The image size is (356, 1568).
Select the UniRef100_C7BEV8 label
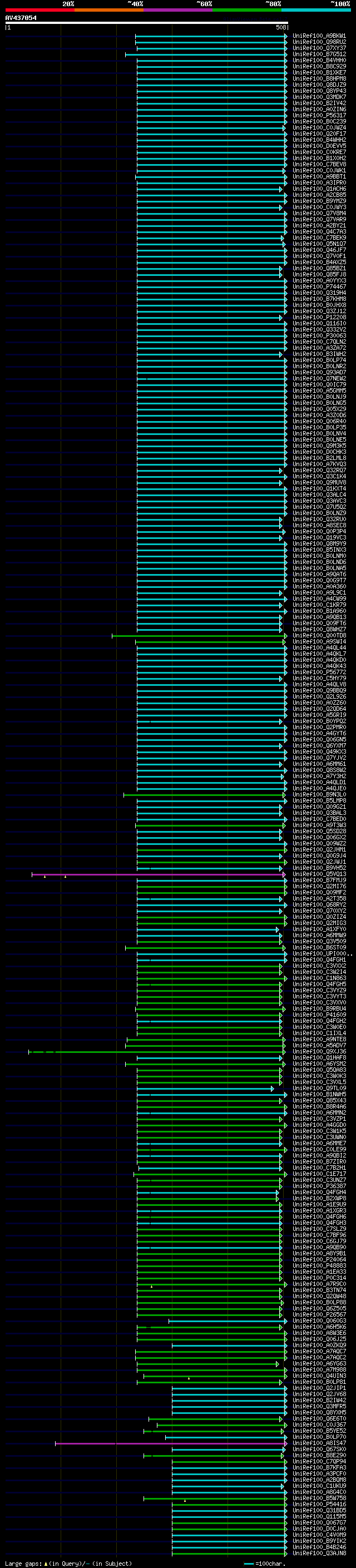pos(319,164)
